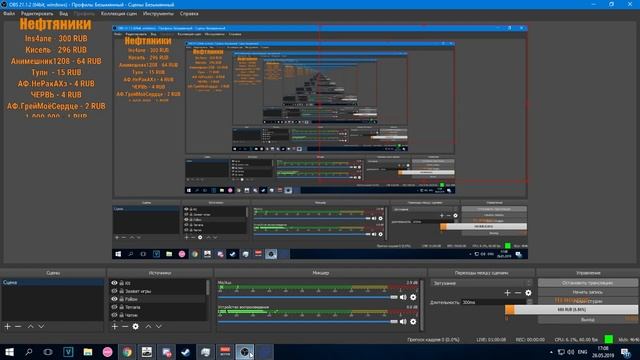Add a new scene with the plus icon

tap(7, 327)
